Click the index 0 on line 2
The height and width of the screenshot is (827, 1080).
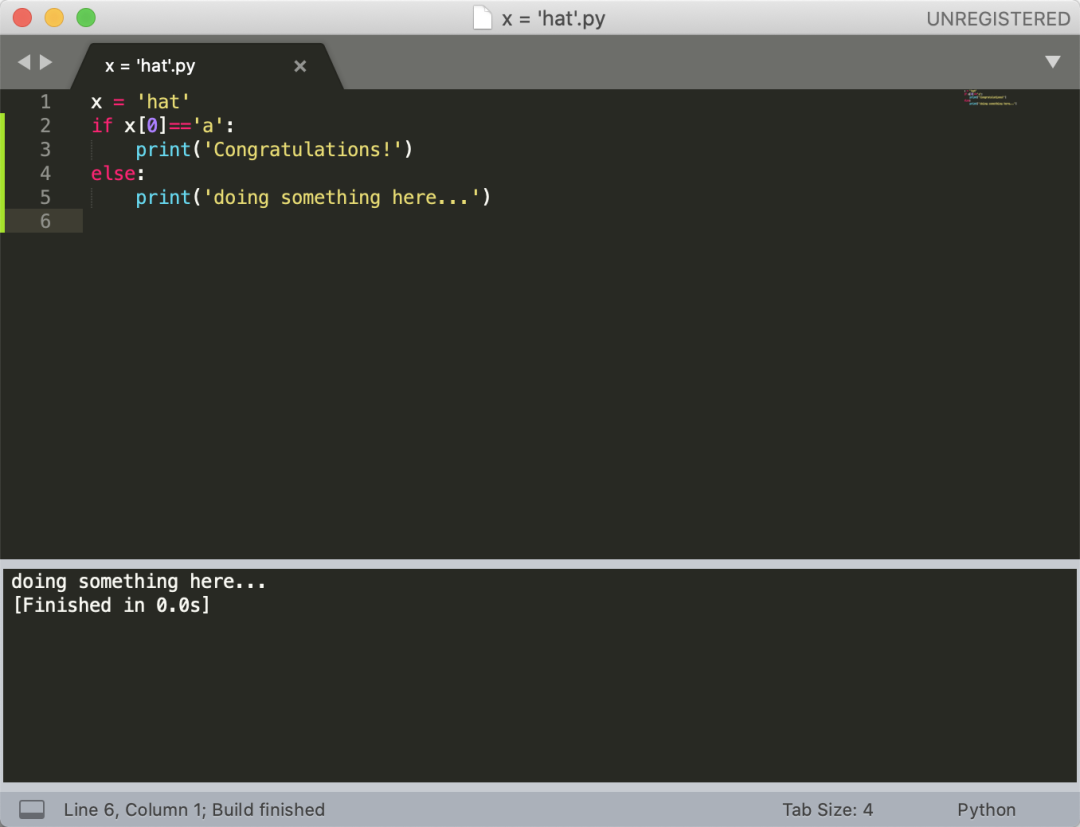152,125
